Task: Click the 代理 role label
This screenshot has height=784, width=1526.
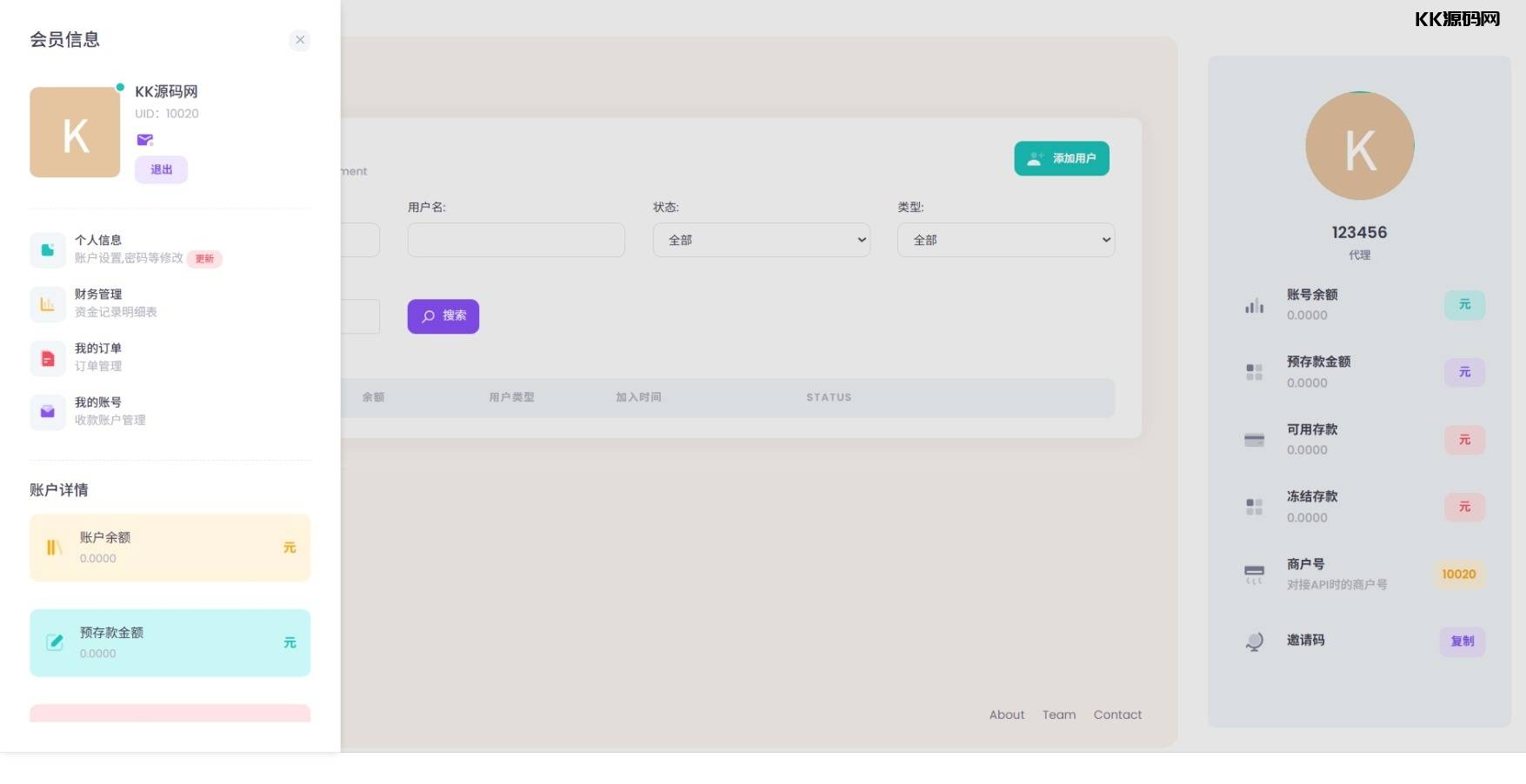Action: 1359,255
